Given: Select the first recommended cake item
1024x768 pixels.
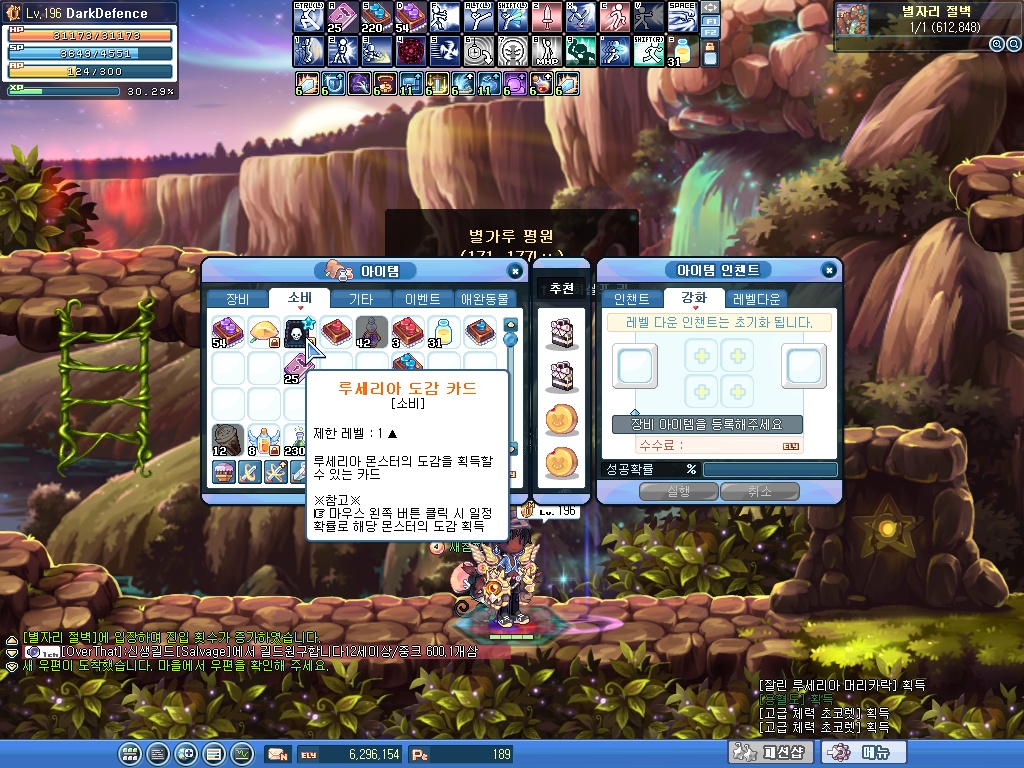Looking at the screenshot, I should pyautogui.click(x=562, y=333).
